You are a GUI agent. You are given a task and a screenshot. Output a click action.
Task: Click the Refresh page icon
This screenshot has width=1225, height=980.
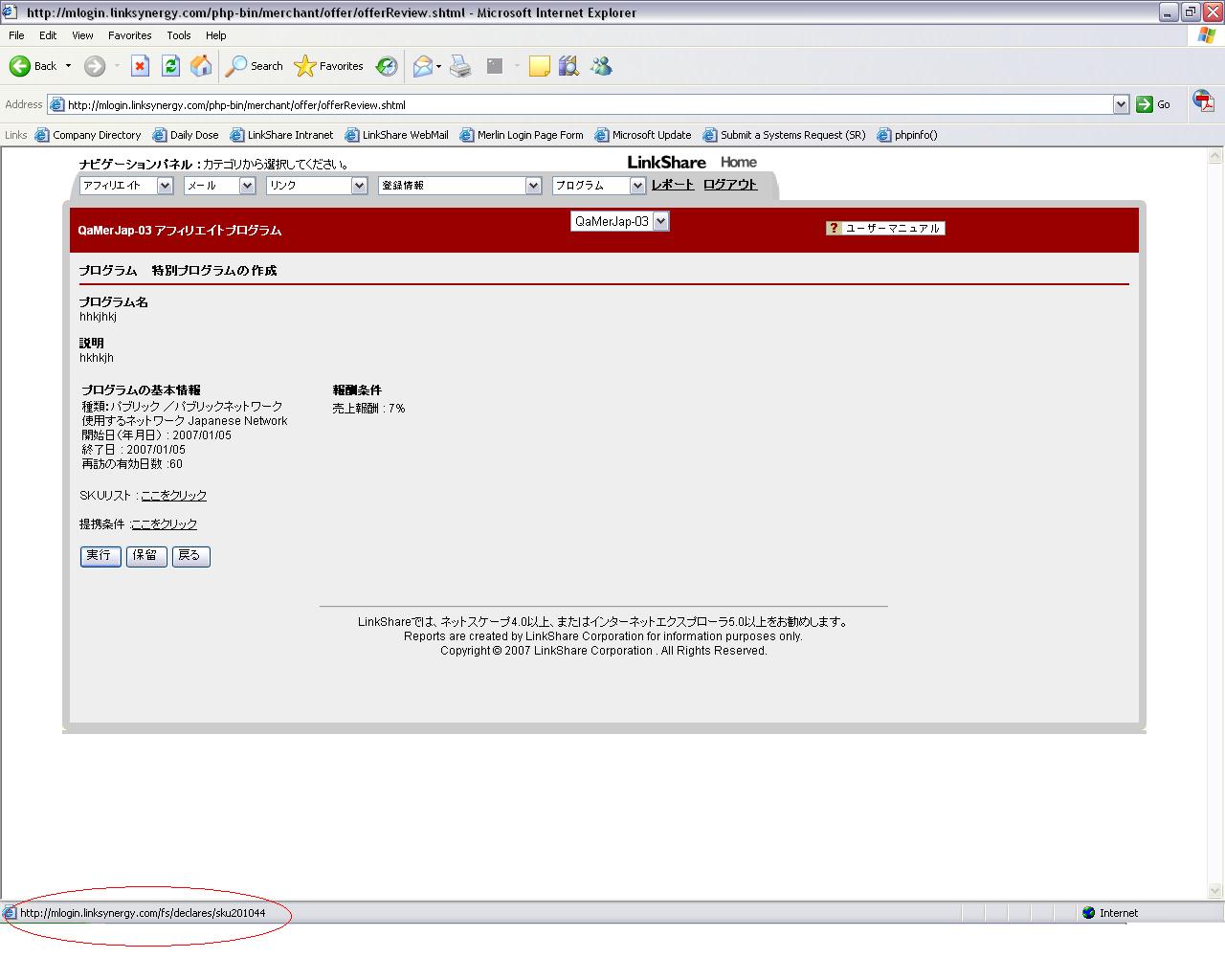pos(170,66)
